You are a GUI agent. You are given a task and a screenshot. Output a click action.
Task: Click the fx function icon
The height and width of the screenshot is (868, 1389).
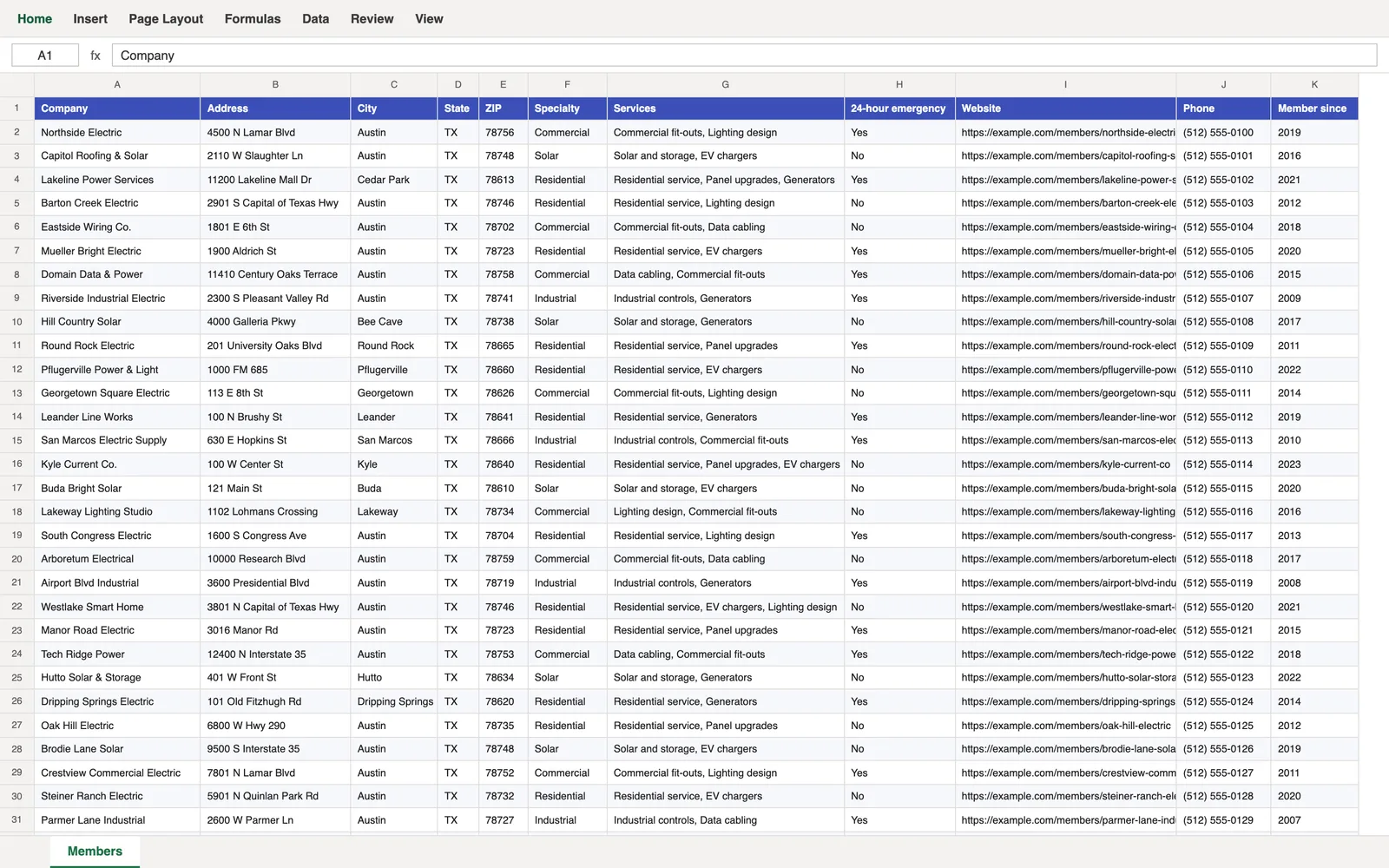click(x=95, y=56)
